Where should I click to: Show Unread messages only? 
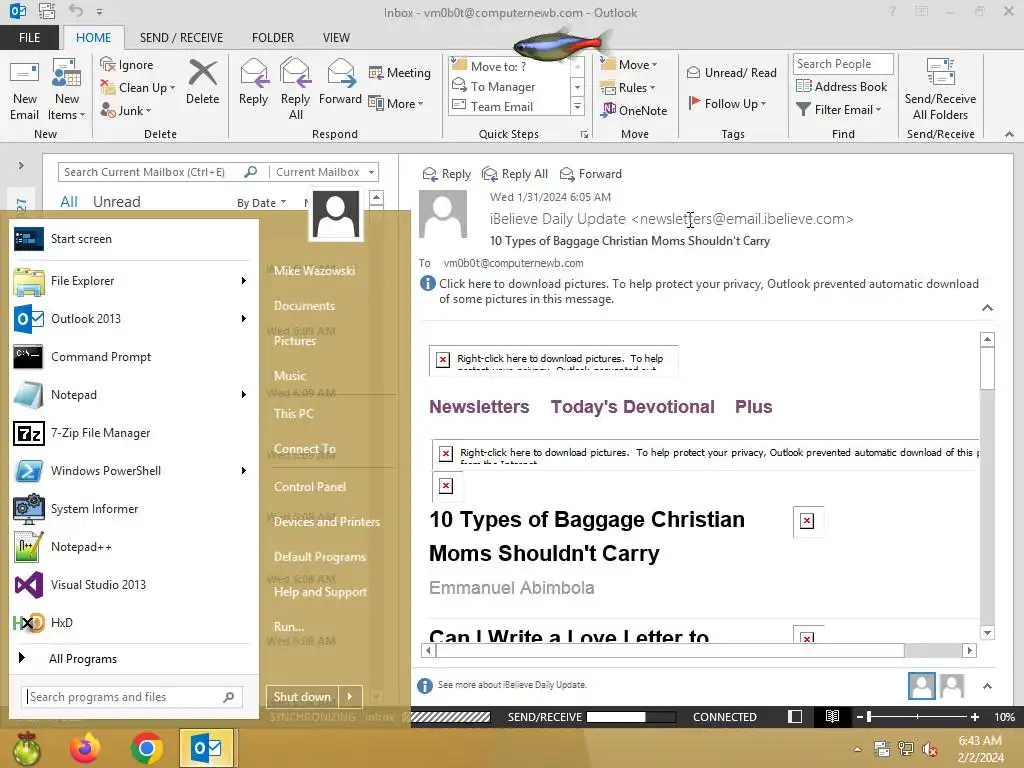[x=116, y=202]
